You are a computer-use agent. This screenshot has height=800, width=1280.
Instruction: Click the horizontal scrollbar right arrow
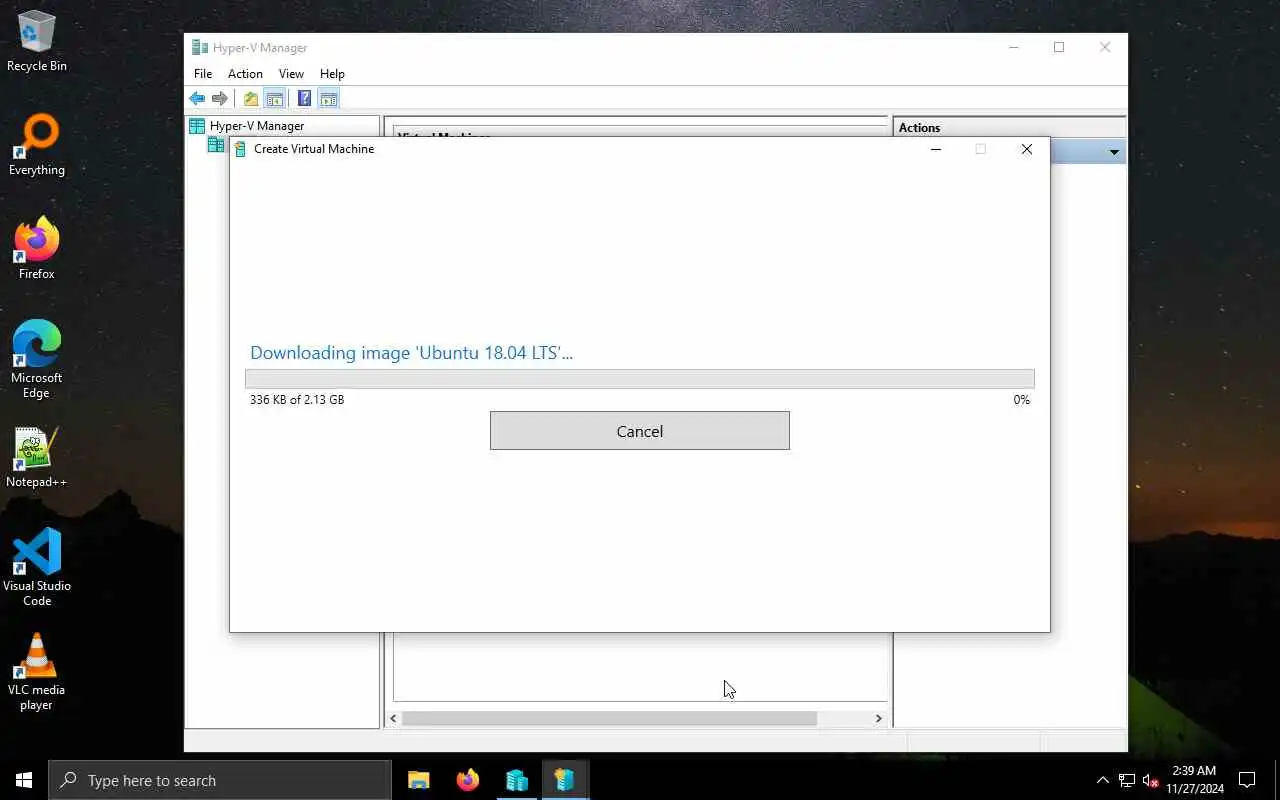coord(879,718)
